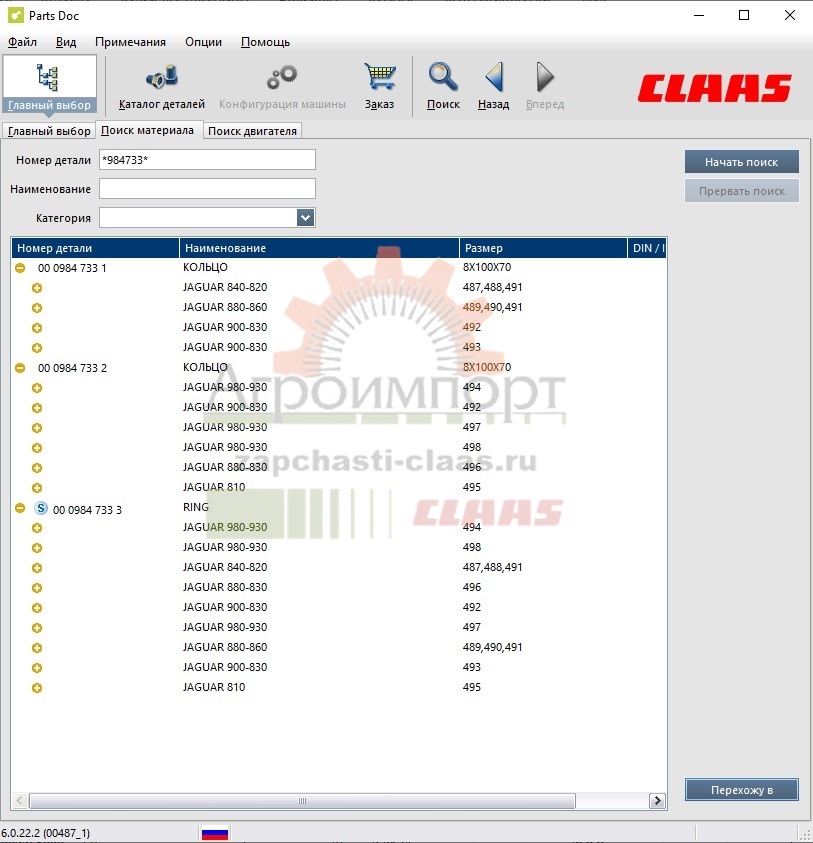Select part number 00 0984 733 1

(x=72, y=268)
